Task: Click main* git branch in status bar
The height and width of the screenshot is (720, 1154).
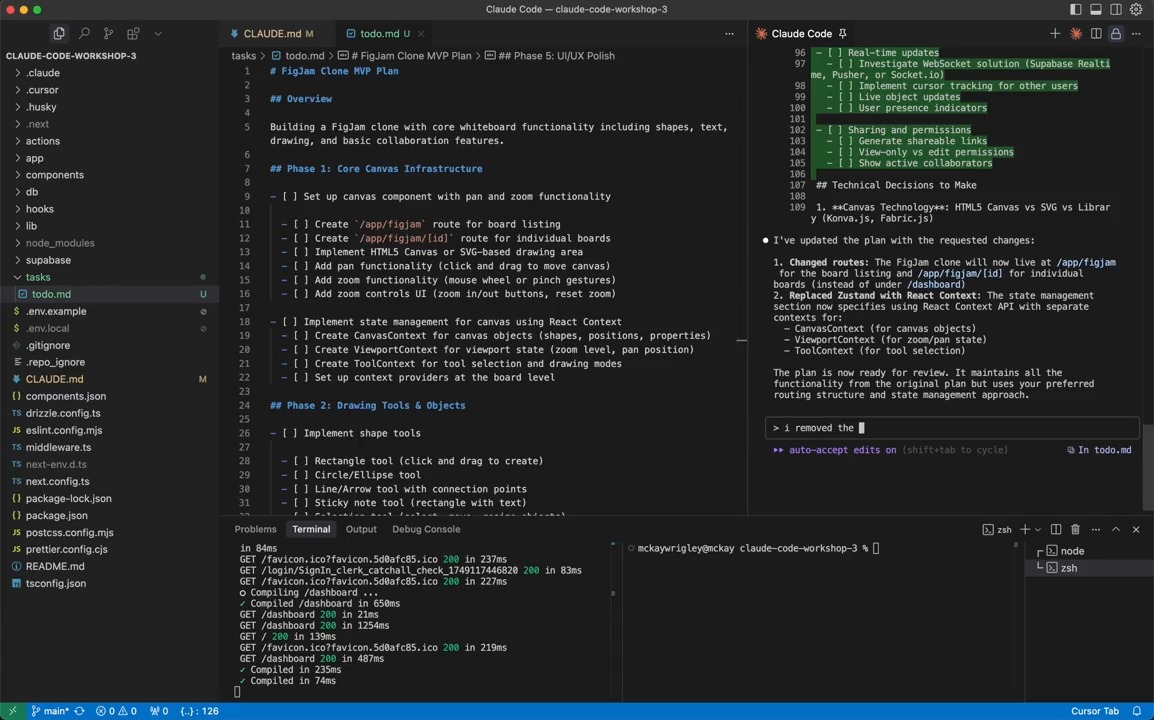Action: click(x=50, y=711)
